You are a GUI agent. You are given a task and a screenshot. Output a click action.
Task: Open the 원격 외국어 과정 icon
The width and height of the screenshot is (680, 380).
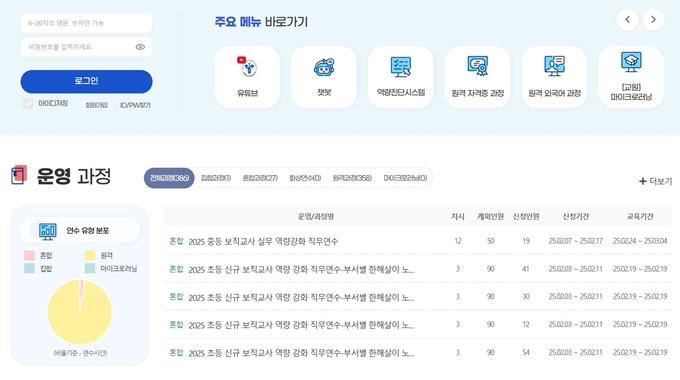coord(554,66)
